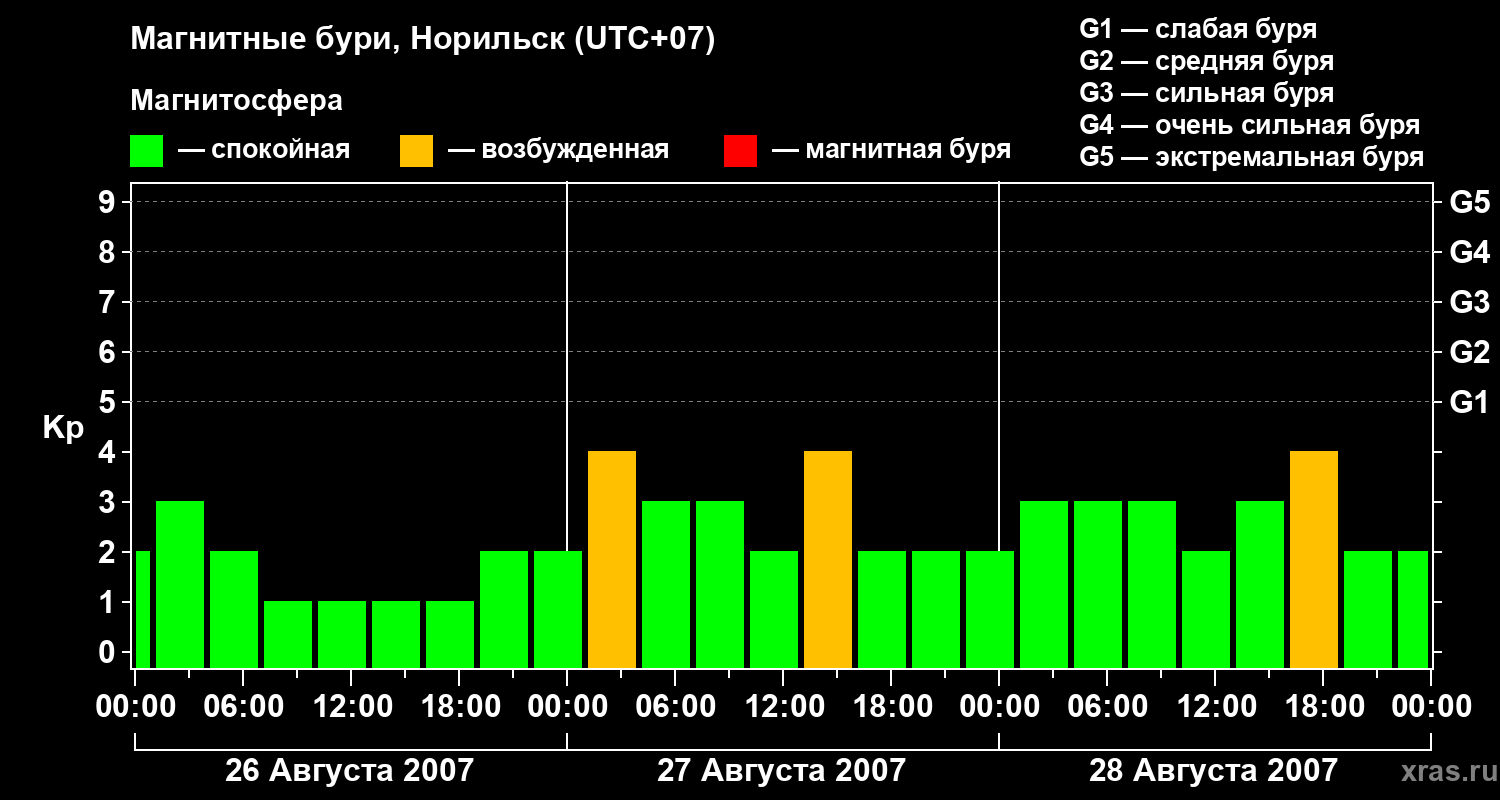Click the only Kp 3 bar on 26 August
Viewport: 1500px width, 800px height.
tap(180, 584)
